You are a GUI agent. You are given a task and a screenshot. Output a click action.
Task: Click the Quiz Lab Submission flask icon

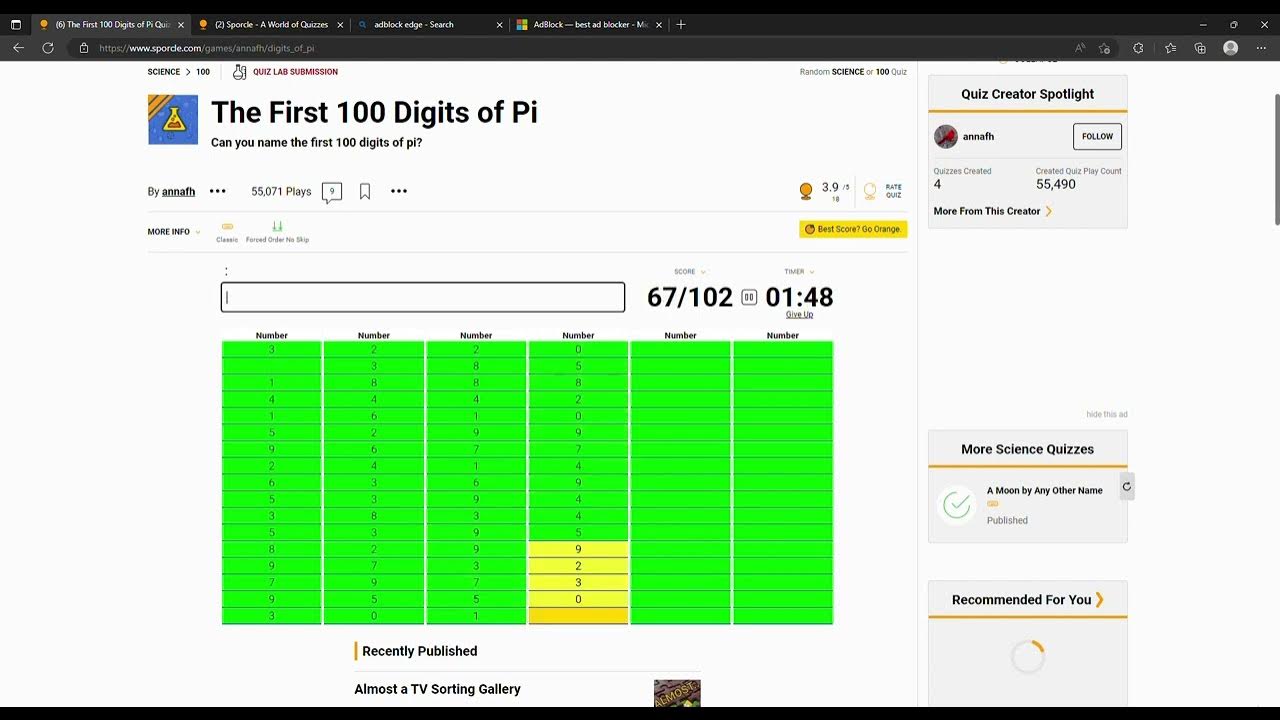(240, 72)
